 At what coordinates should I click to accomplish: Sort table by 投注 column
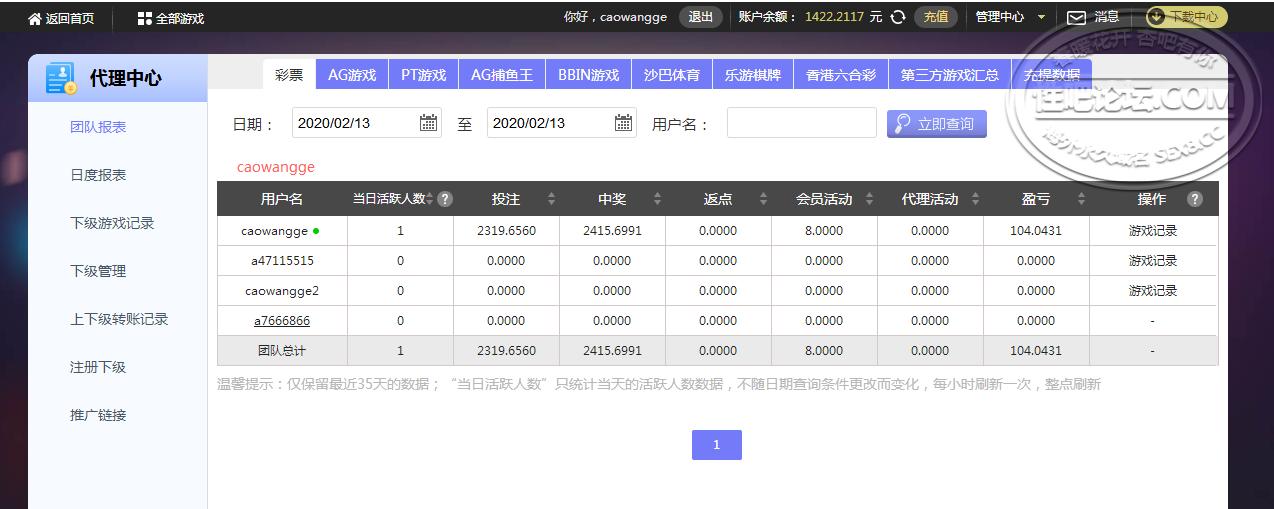point(551,199)
